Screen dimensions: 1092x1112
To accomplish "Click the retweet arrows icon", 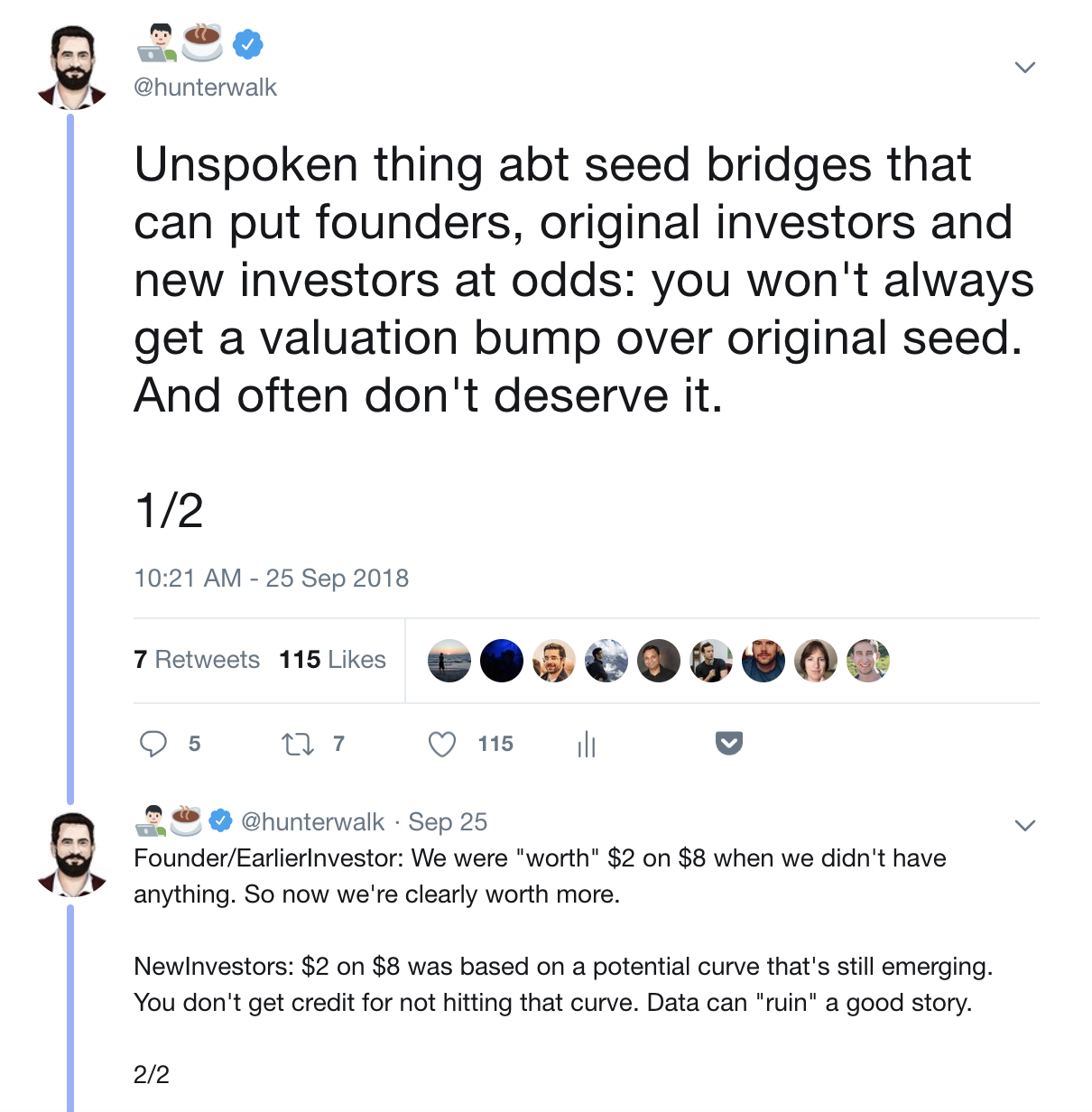I will tap(297, 745).
